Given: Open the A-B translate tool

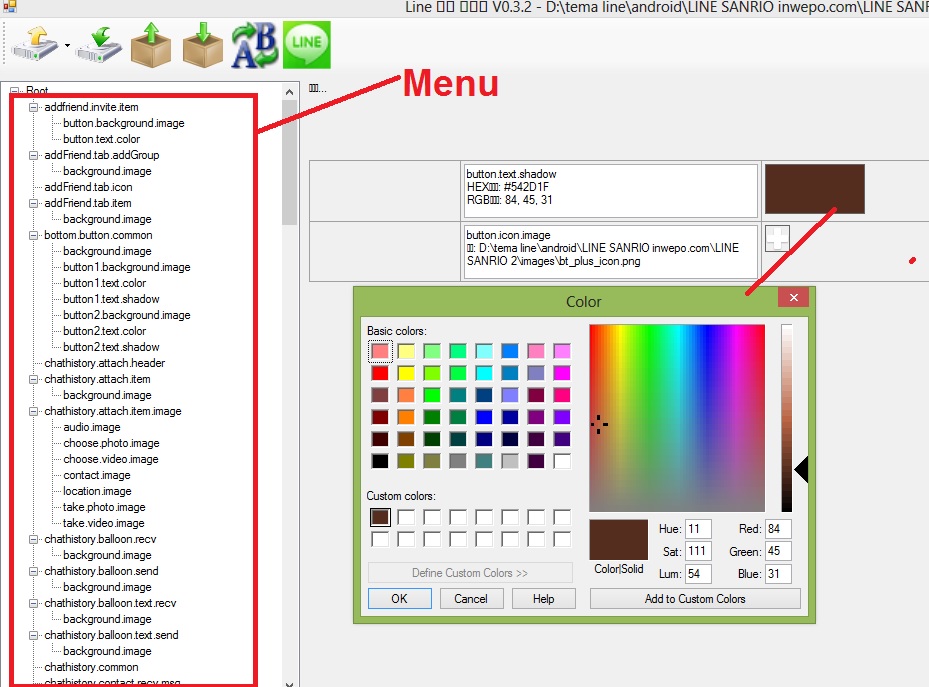Looking at the screenshot, I should [x=253, y=44].
